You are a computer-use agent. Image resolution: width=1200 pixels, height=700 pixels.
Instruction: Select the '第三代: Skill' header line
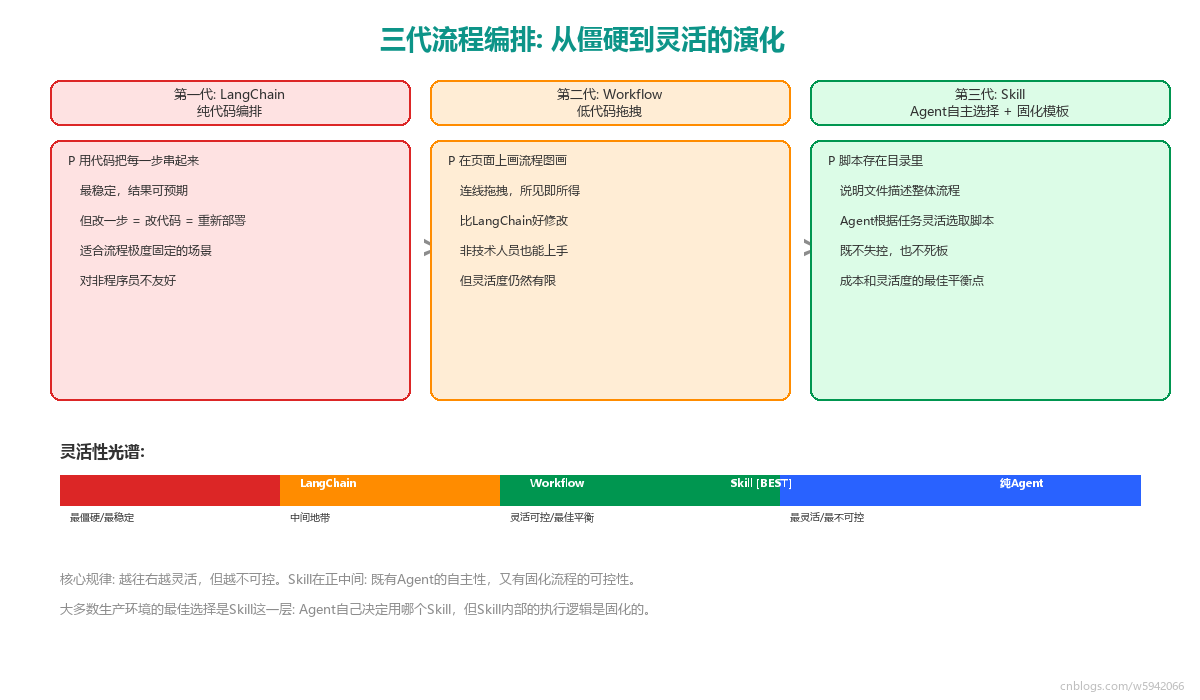click(x=990, y=94)
